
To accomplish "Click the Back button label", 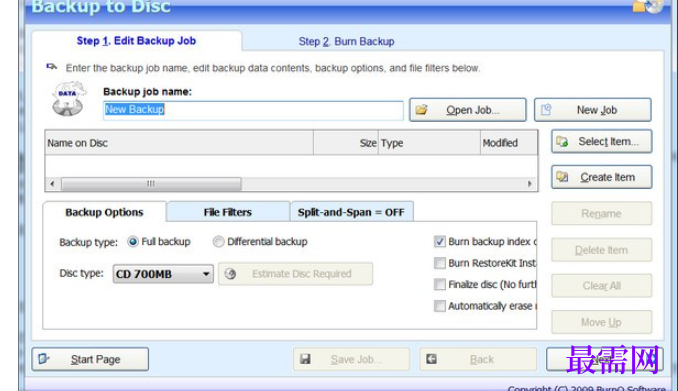I will 482,359.
